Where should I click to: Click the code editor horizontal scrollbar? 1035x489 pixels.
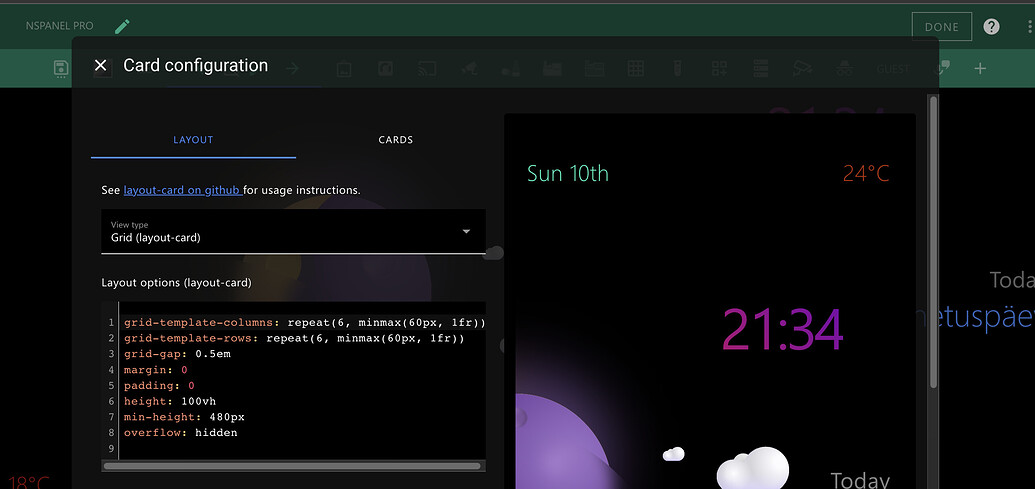(x=292, y=466)
